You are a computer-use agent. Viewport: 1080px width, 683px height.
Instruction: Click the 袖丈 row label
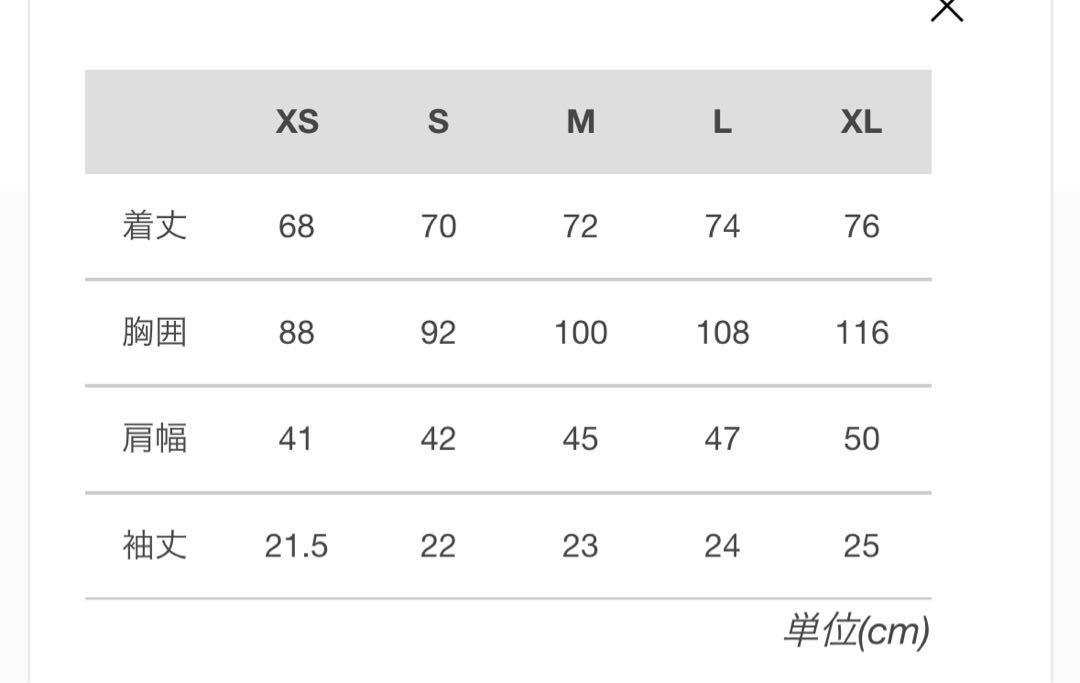click(x=154, y=545)
